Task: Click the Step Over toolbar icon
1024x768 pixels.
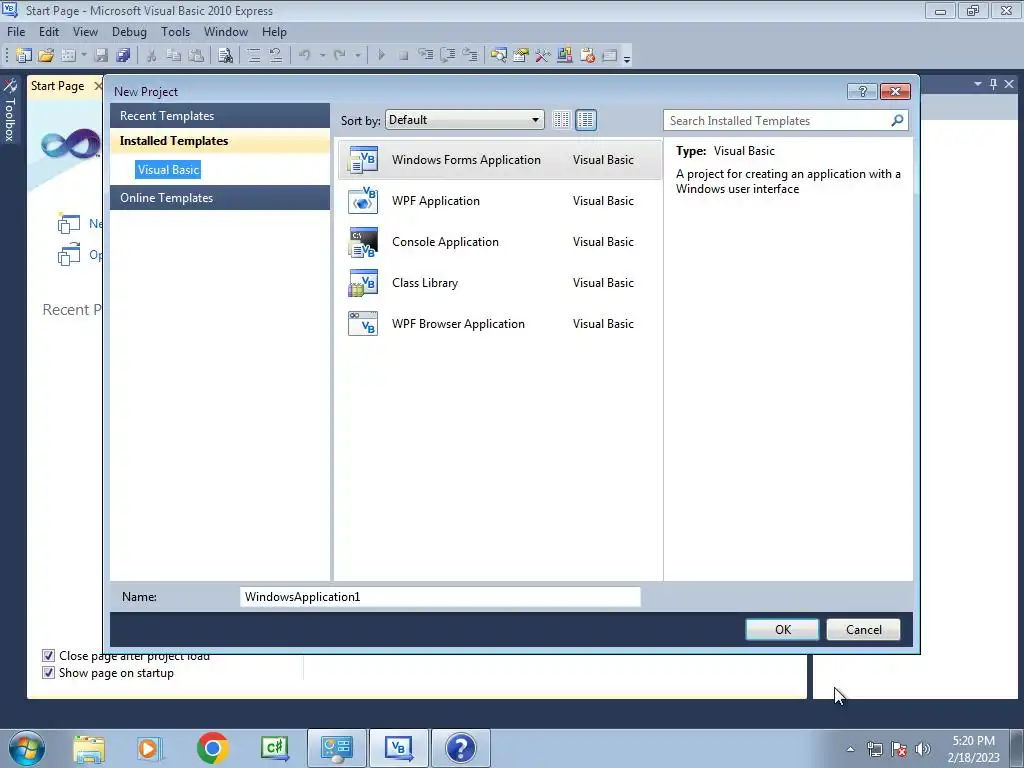Action: pyautogui.click(x=448, y=56)
